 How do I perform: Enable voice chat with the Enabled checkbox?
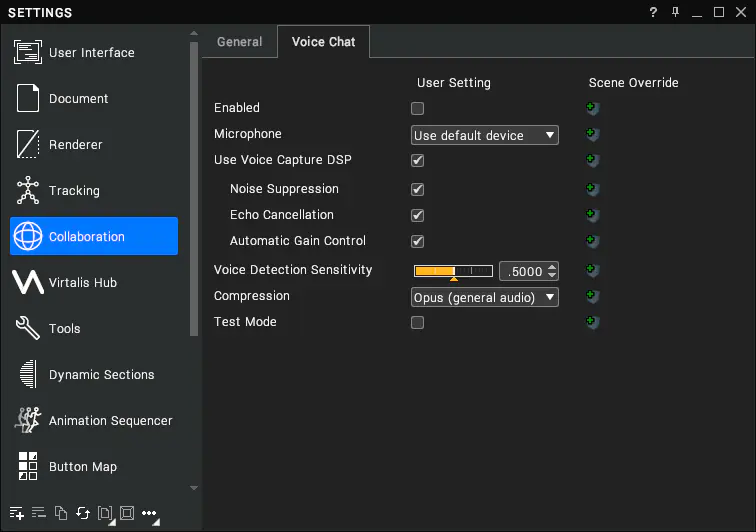[x=418, y=108]
